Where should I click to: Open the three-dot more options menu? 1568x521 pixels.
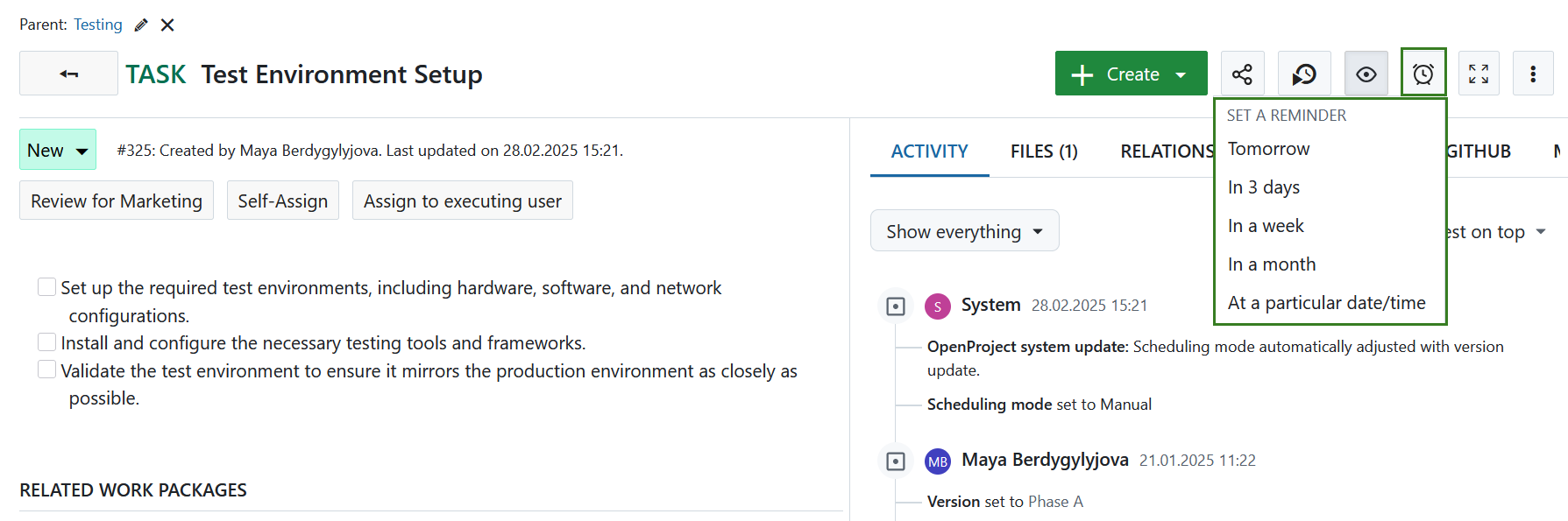(x=1532, y=74)
